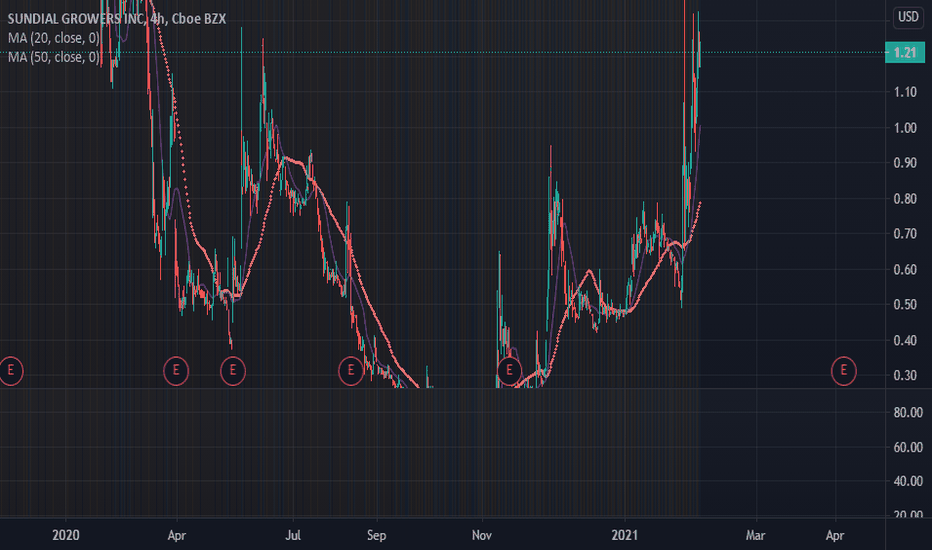
Task: Open the earnings marker before September
Action: coord(351,370)
